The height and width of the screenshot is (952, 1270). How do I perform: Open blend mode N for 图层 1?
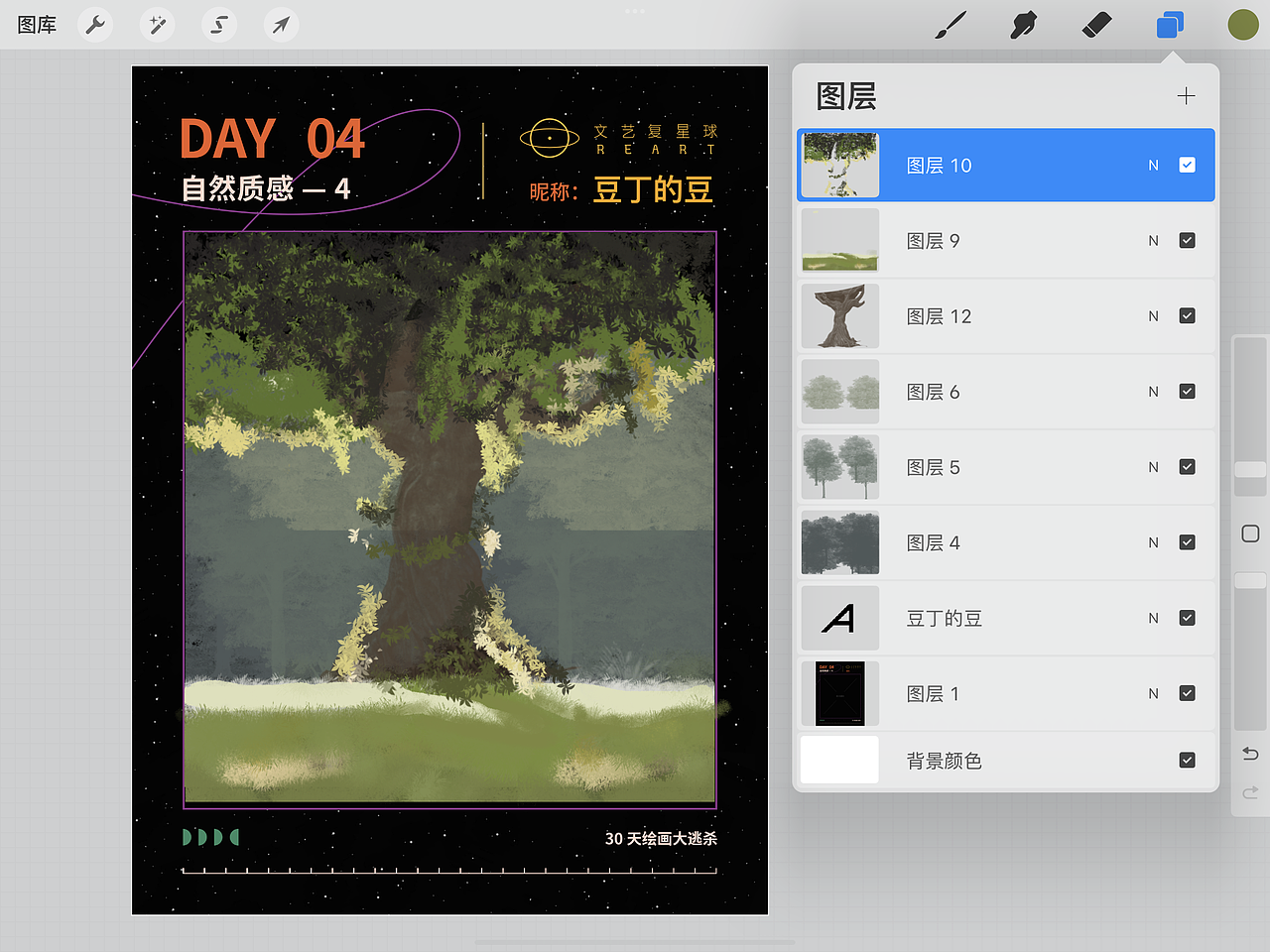pyautogui.click(x=1153, y=693)
